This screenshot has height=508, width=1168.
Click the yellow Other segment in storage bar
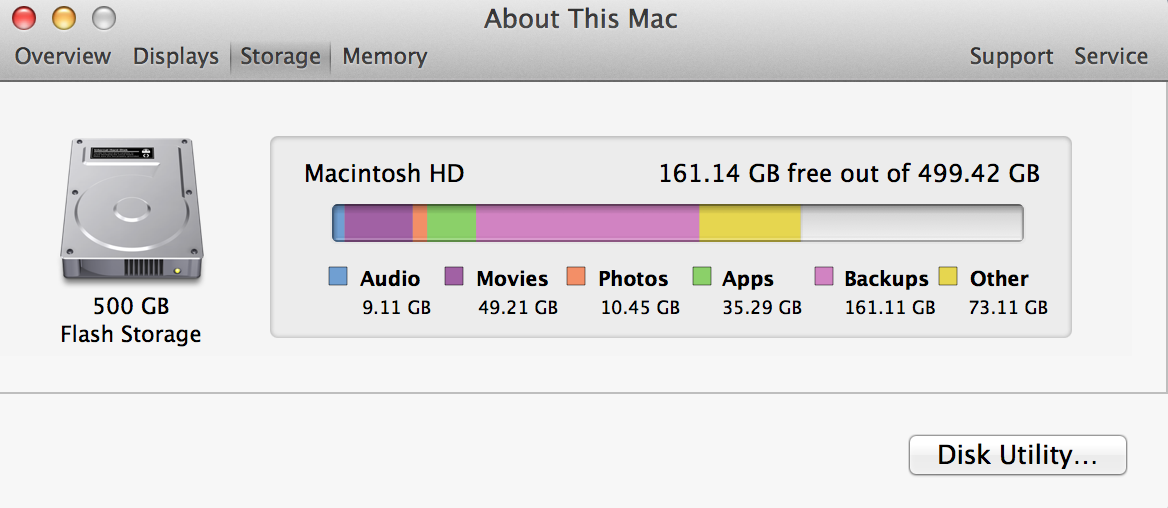[x=750, y=223]
